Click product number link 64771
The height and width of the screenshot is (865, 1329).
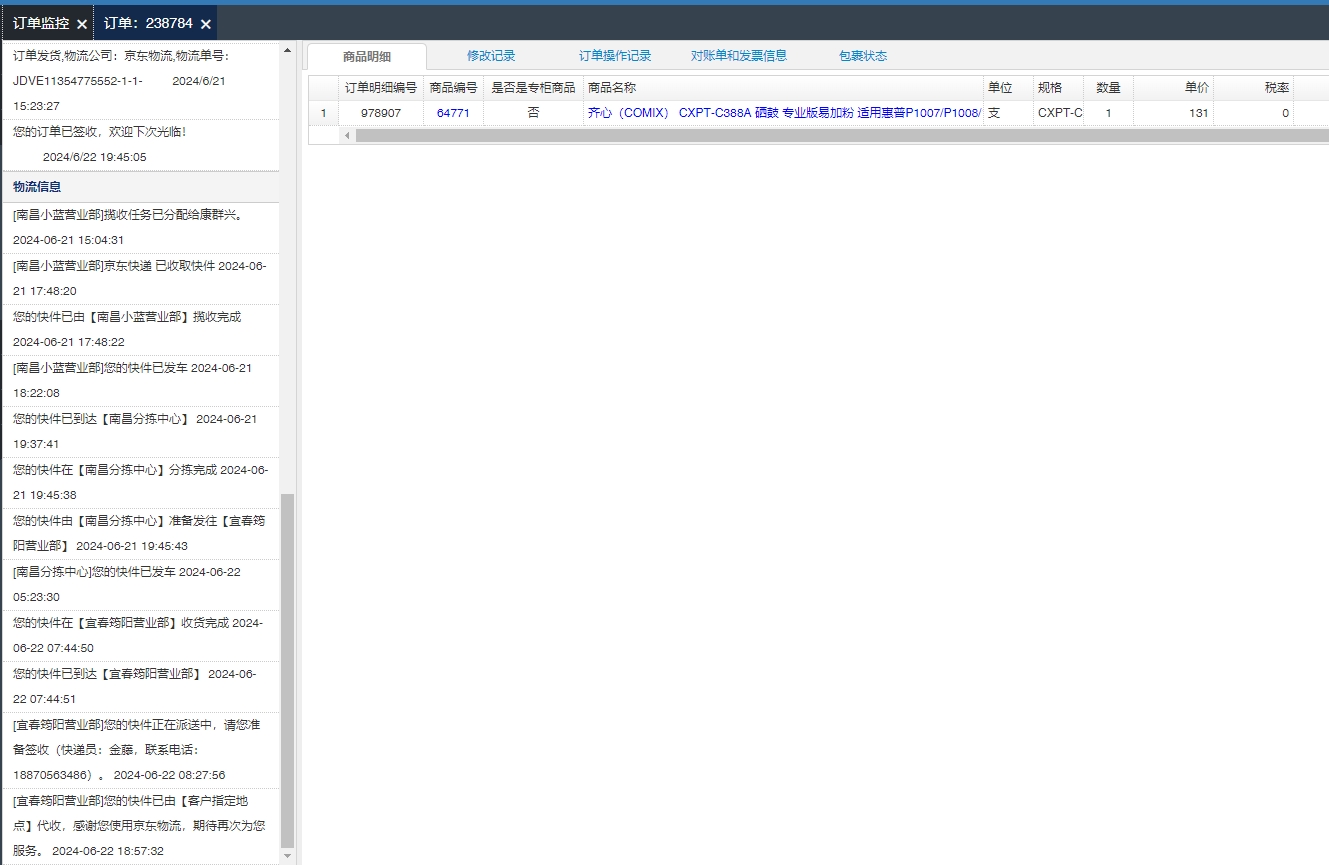tap(453, 113)
